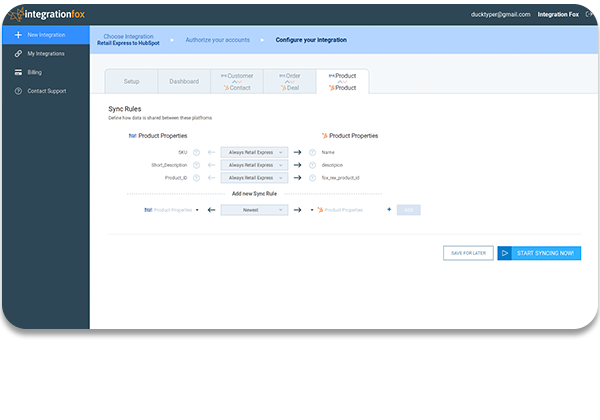Click the Sync Rules heading
Image resolution: width=600 pixels, height=420 pixels.
(x=125, y=109)
